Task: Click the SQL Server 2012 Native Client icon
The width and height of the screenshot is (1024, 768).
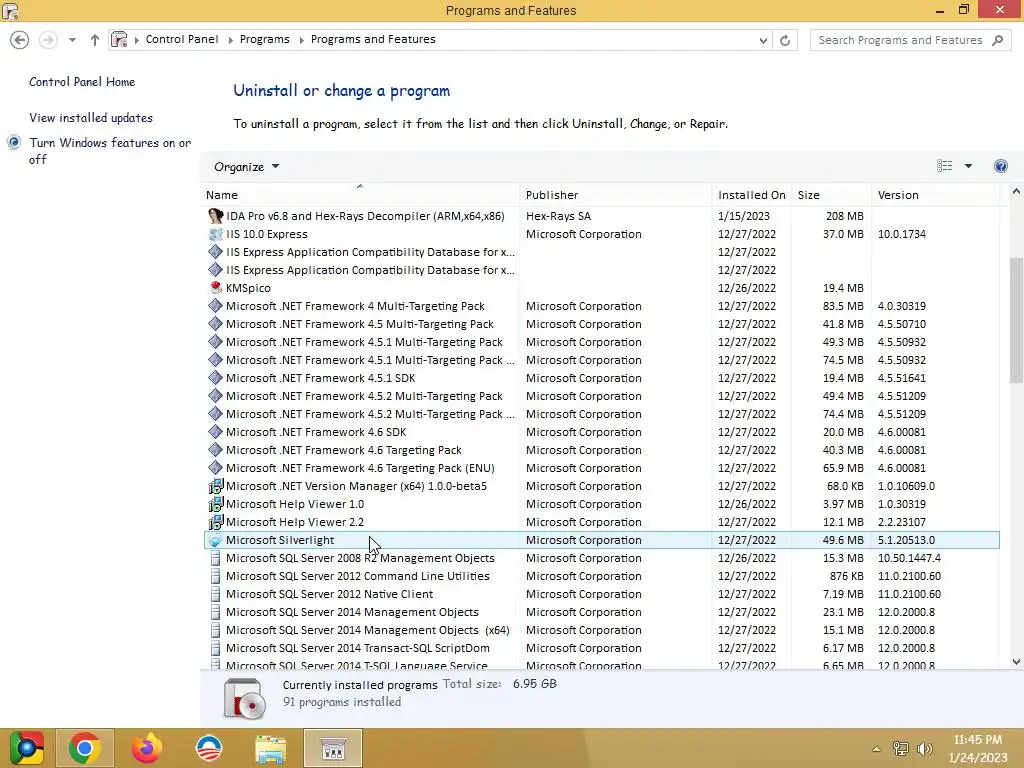Action: 216,594
